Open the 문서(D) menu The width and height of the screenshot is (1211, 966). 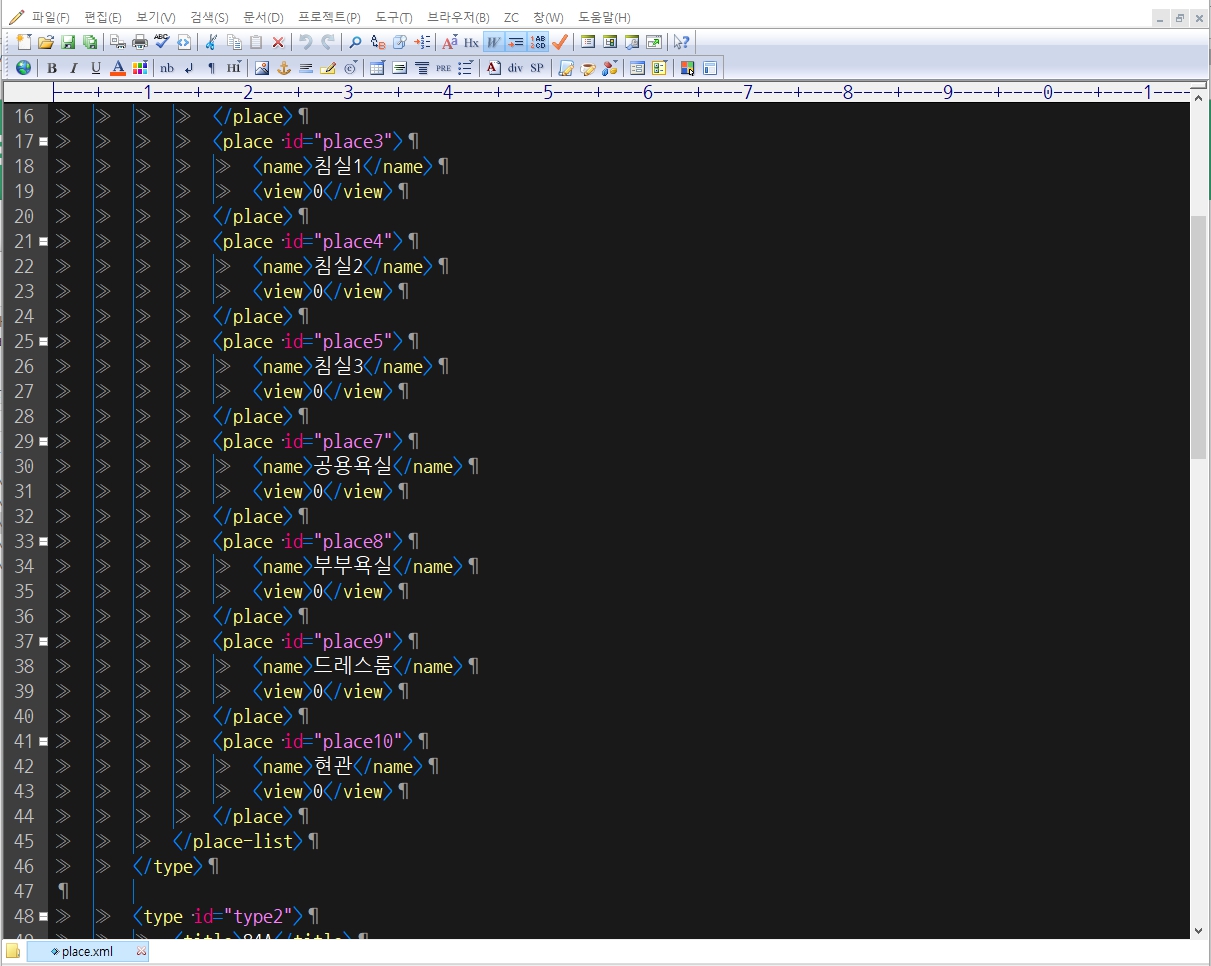coord(264,18)
